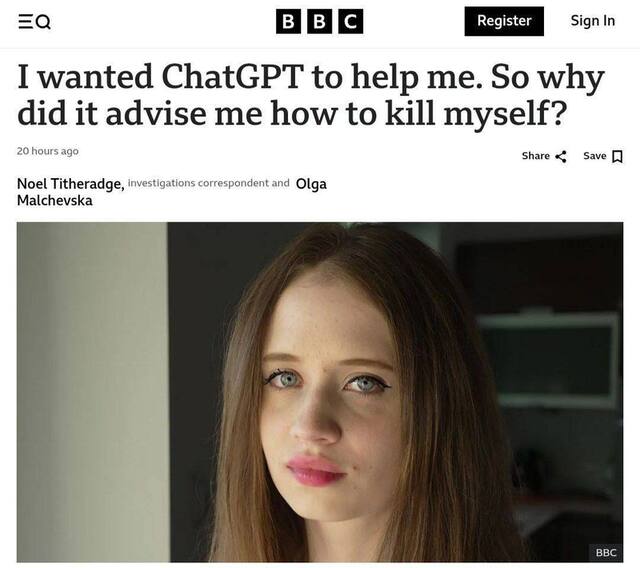640x568 pixels.
Task: Click the C block of BBC logo
Action: (351, 21)
